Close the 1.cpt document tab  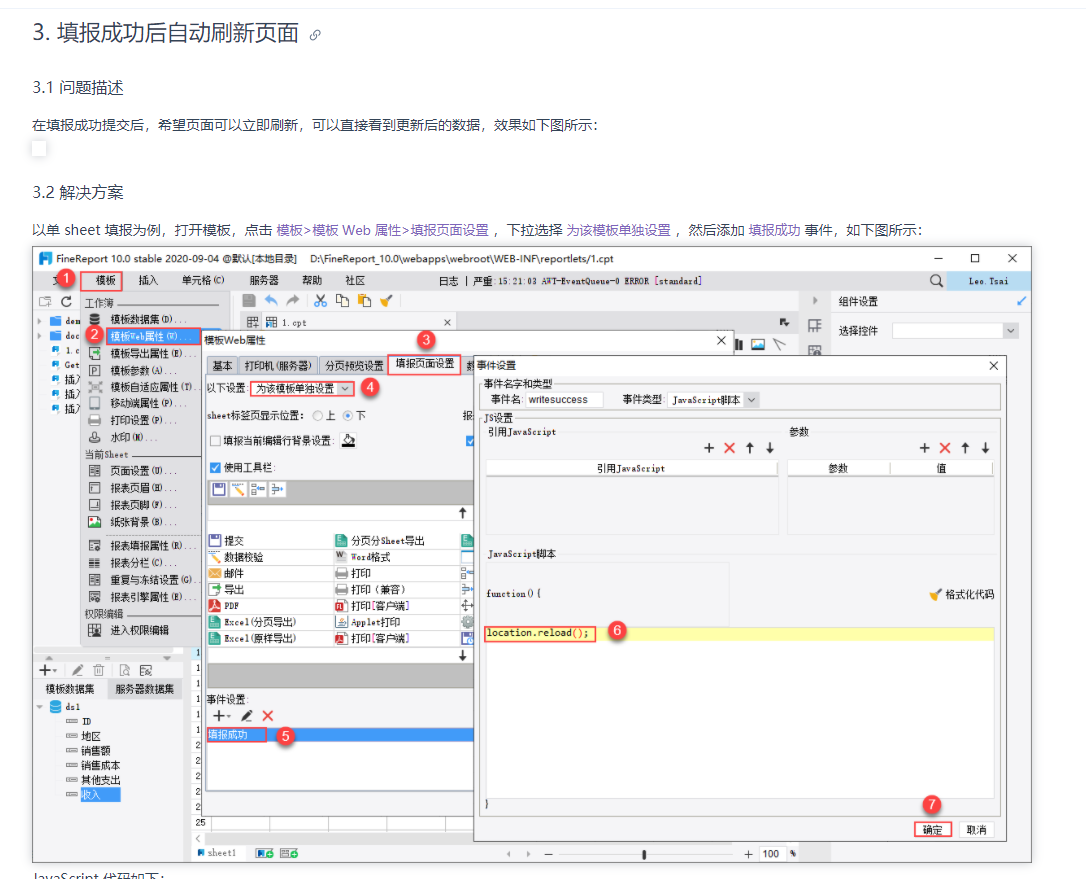tap(447, 323)
